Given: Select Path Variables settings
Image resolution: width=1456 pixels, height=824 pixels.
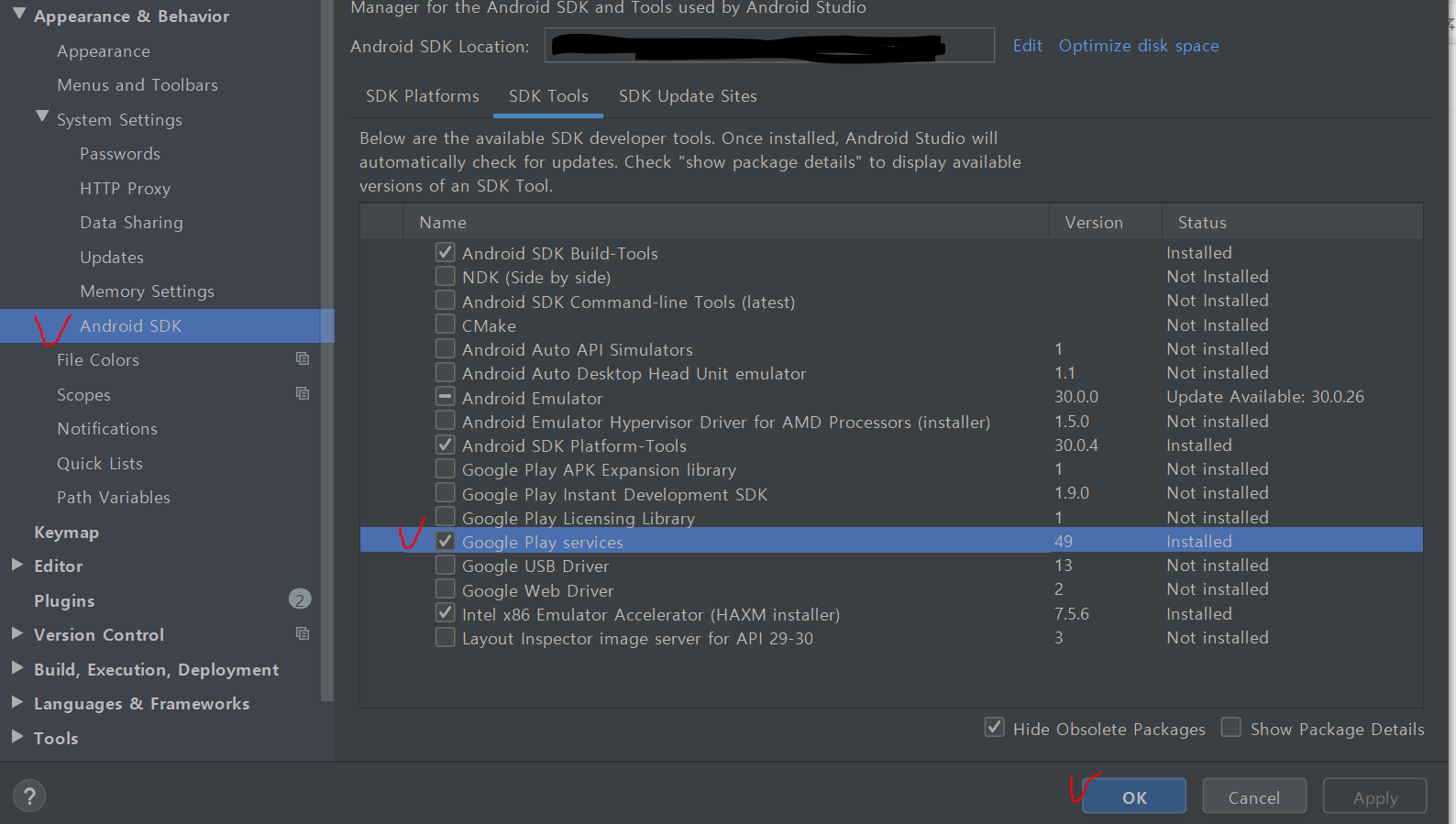Looking at the screenshot, I should (x=114, y=498).
